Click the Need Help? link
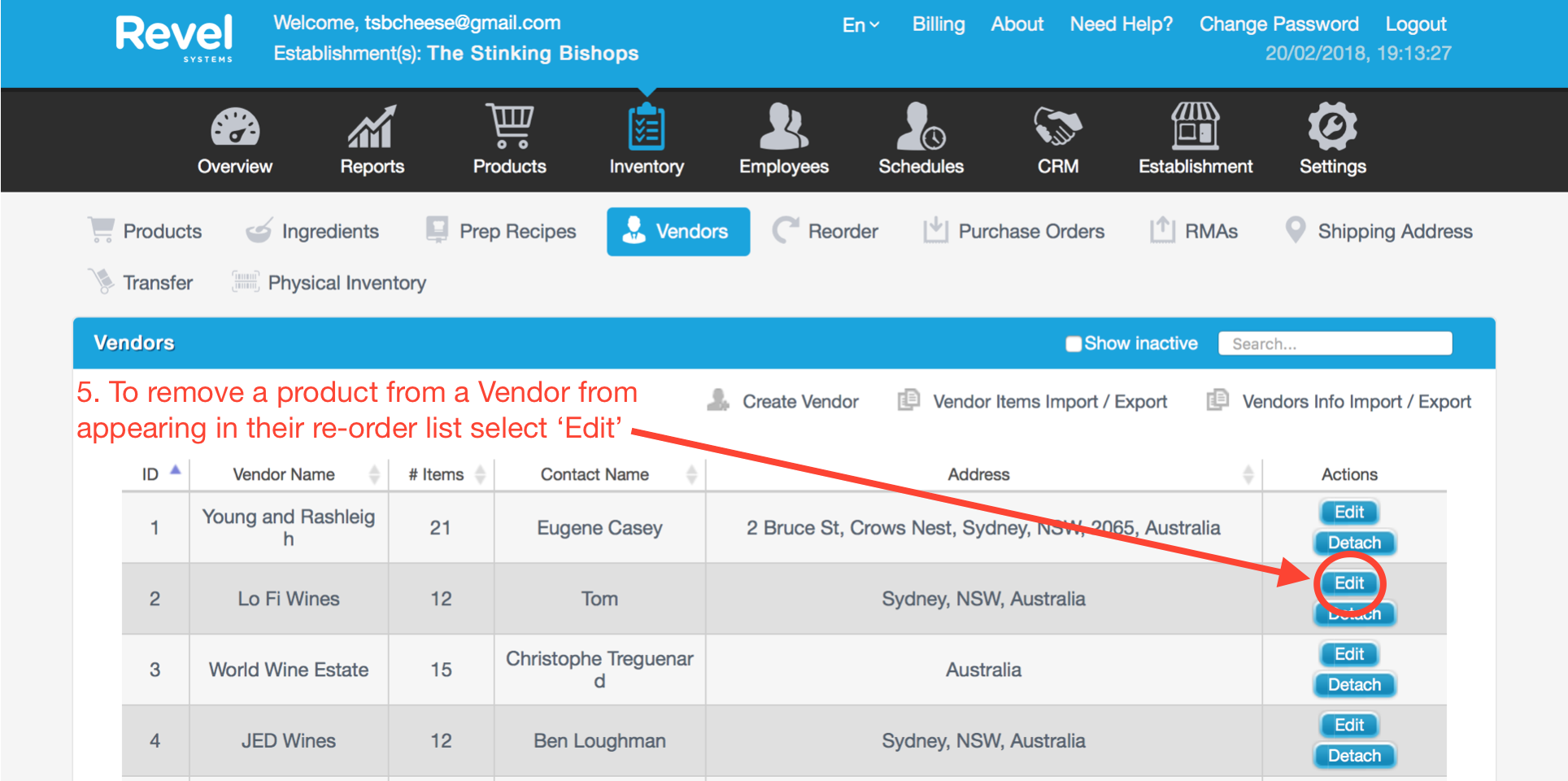This screenshot has width=1568, height=781. (x=1121, y=24)
